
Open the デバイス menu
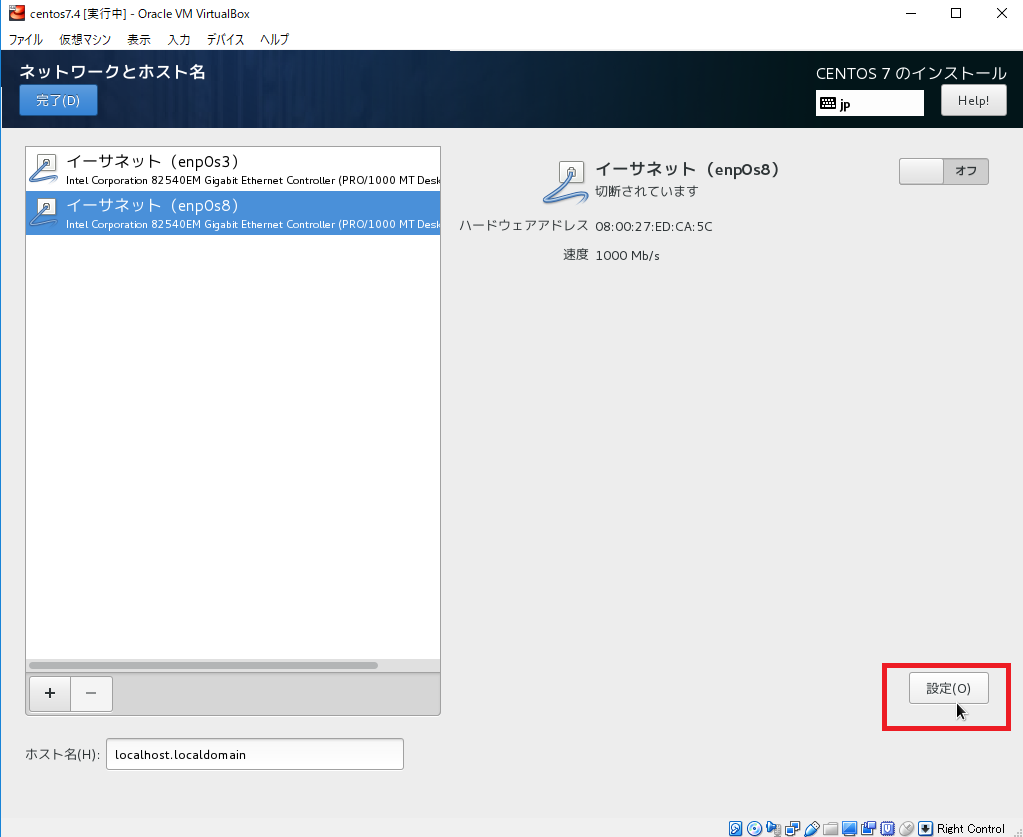[x=225, y=40]
